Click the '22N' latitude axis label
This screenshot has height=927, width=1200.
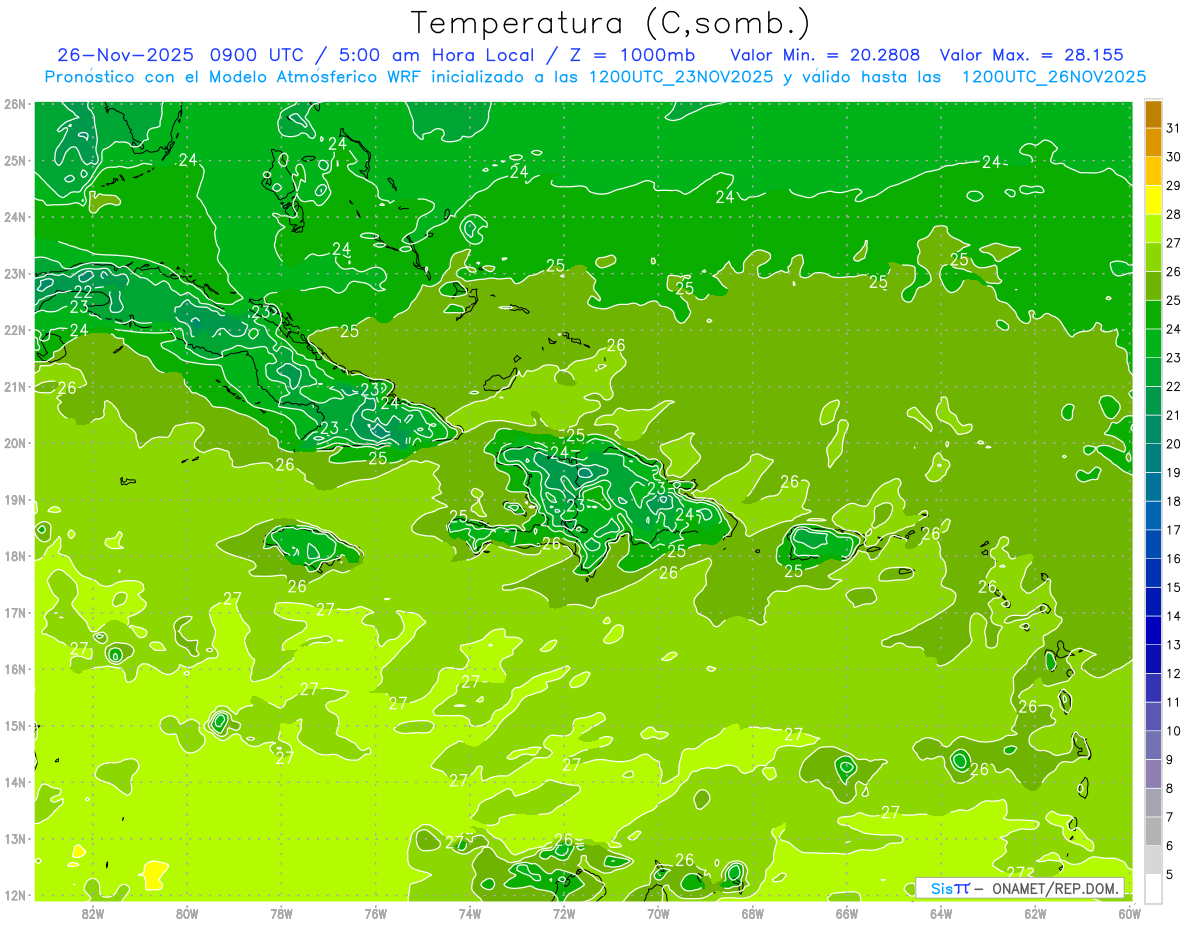[15, 330]
